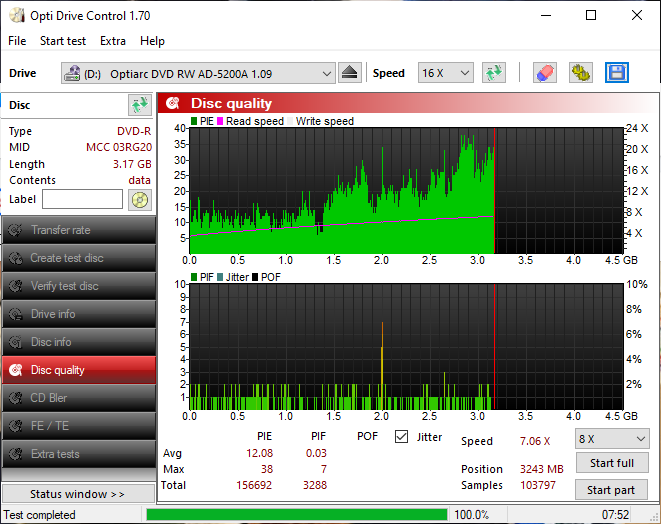The width and height of the screenshot is (661, 524).
Task: Click the PIE graph area
Action: click(x=406, y=191)
